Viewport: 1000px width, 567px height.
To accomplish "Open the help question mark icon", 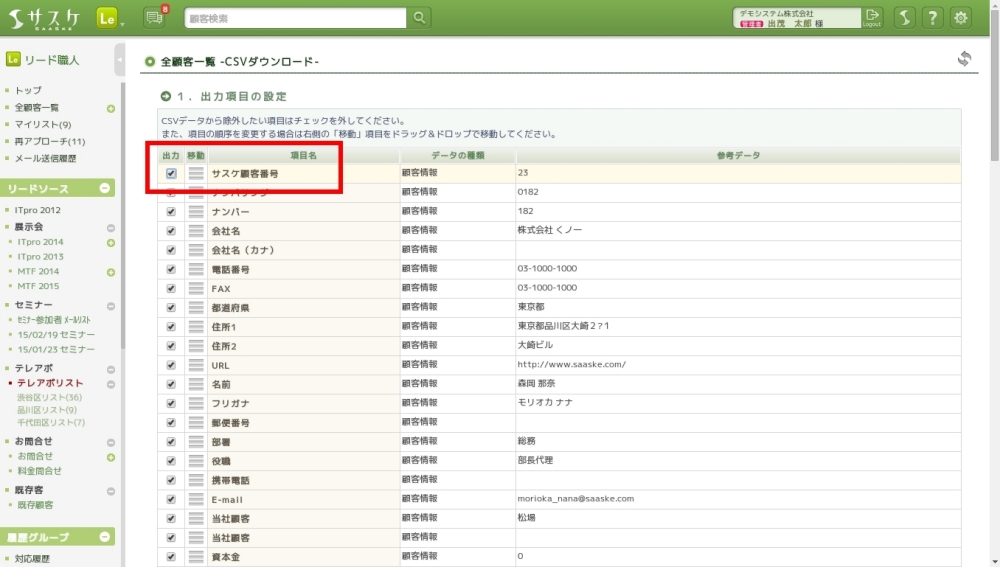I will pos(932,17).
